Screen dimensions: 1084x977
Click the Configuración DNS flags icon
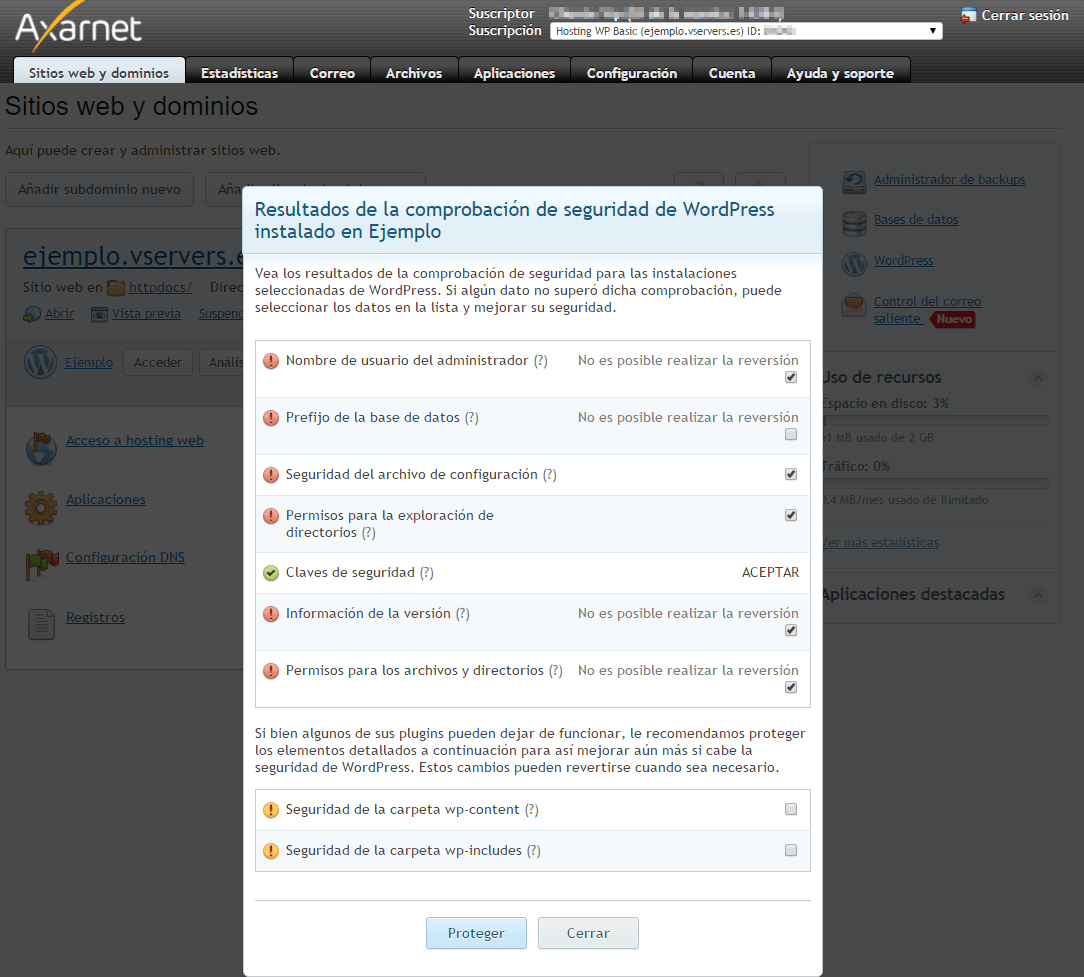tap(41, 565)
